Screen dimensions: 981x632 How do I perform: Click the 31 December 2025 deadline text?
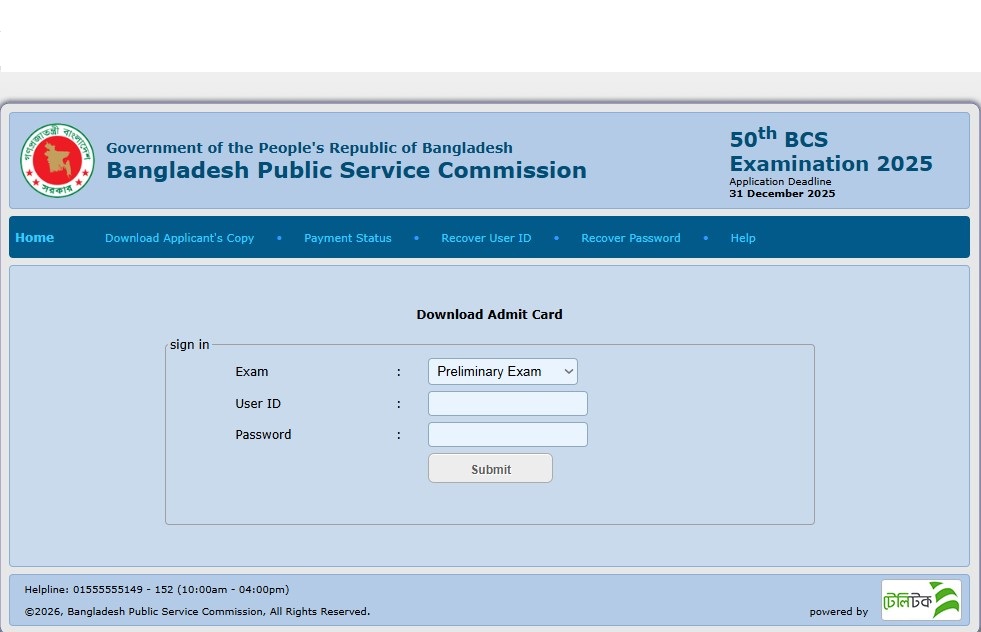[x=781, y=194]
